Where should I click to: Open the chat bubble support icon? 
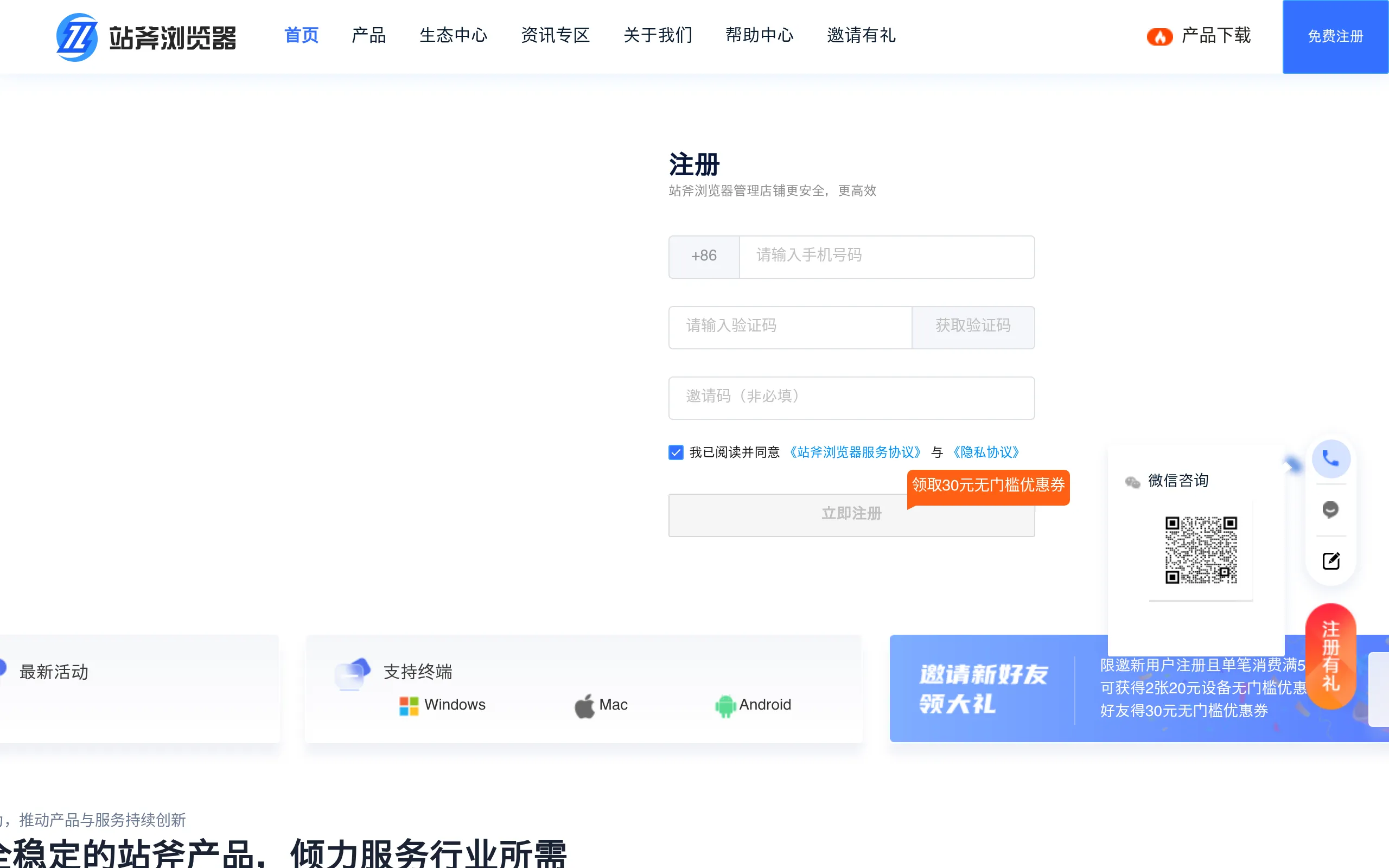(x=1330, y=509)
